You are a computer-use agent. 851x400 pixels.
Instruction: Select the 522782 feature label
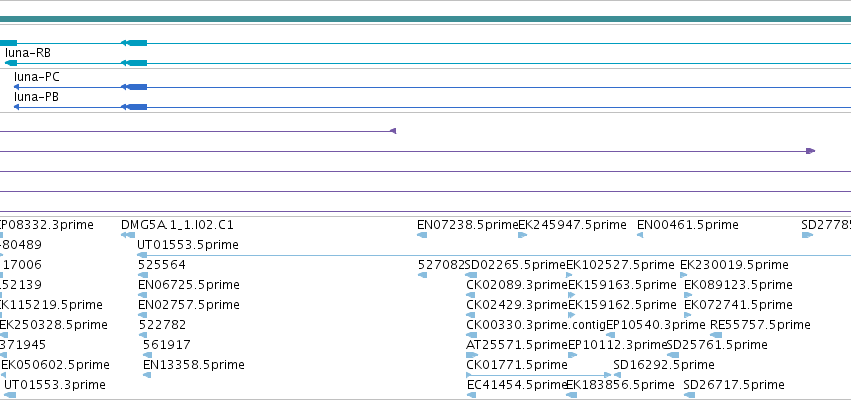click(162, 325)
